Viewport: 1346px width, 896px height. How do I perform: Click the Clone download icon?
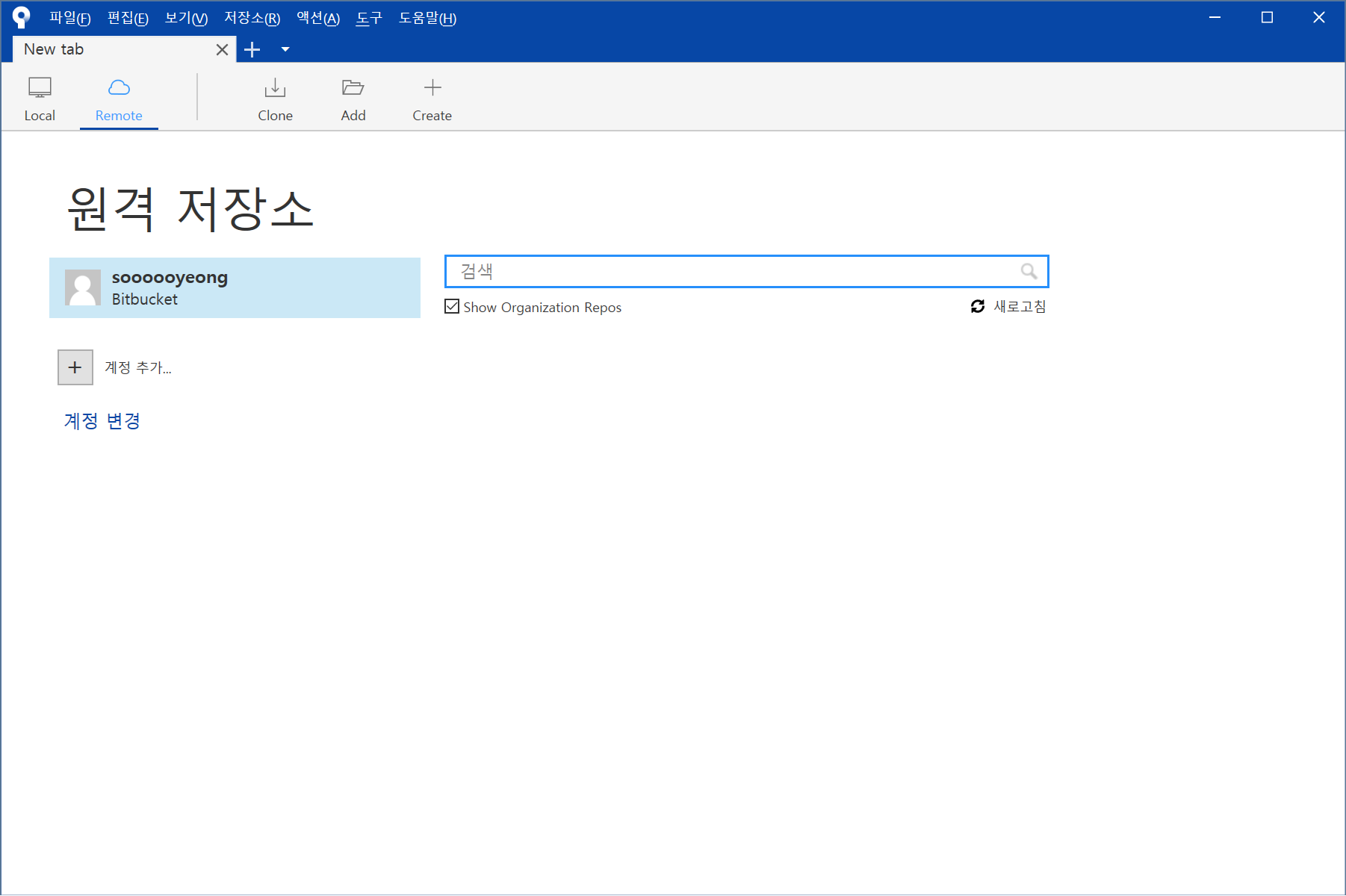coord(275,88)
